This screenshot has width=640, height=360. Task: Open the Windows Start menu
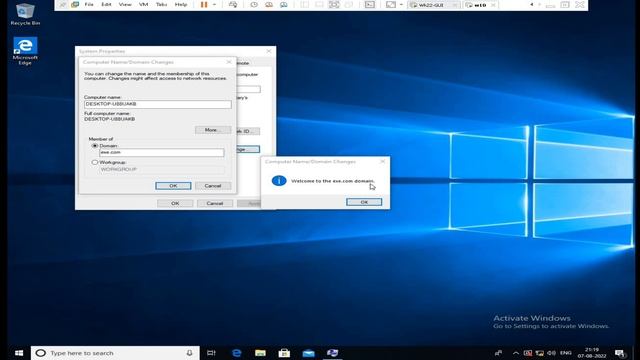click(x=19, y=353)
